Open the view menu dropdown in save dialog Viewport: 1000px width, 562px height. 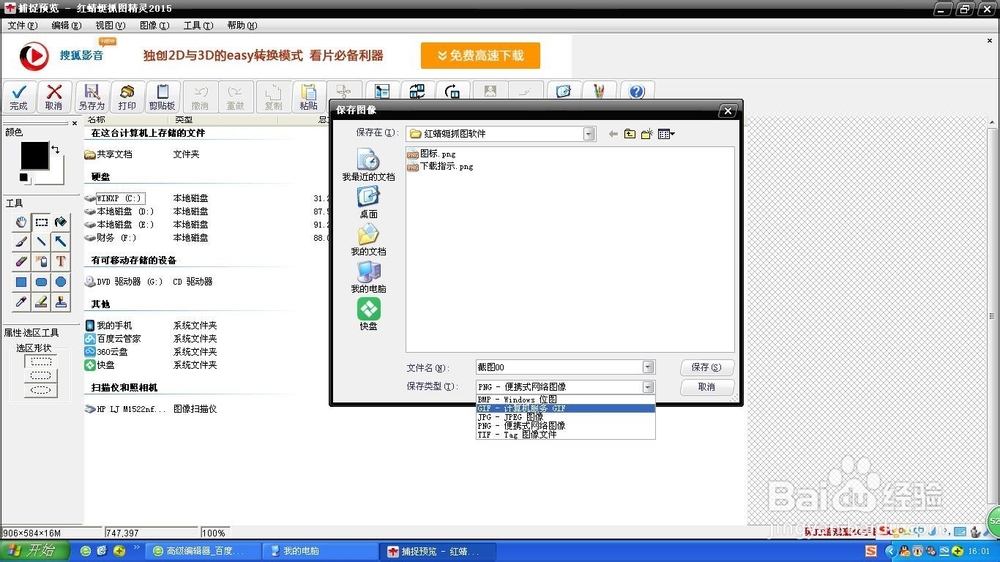coord(666,134)
